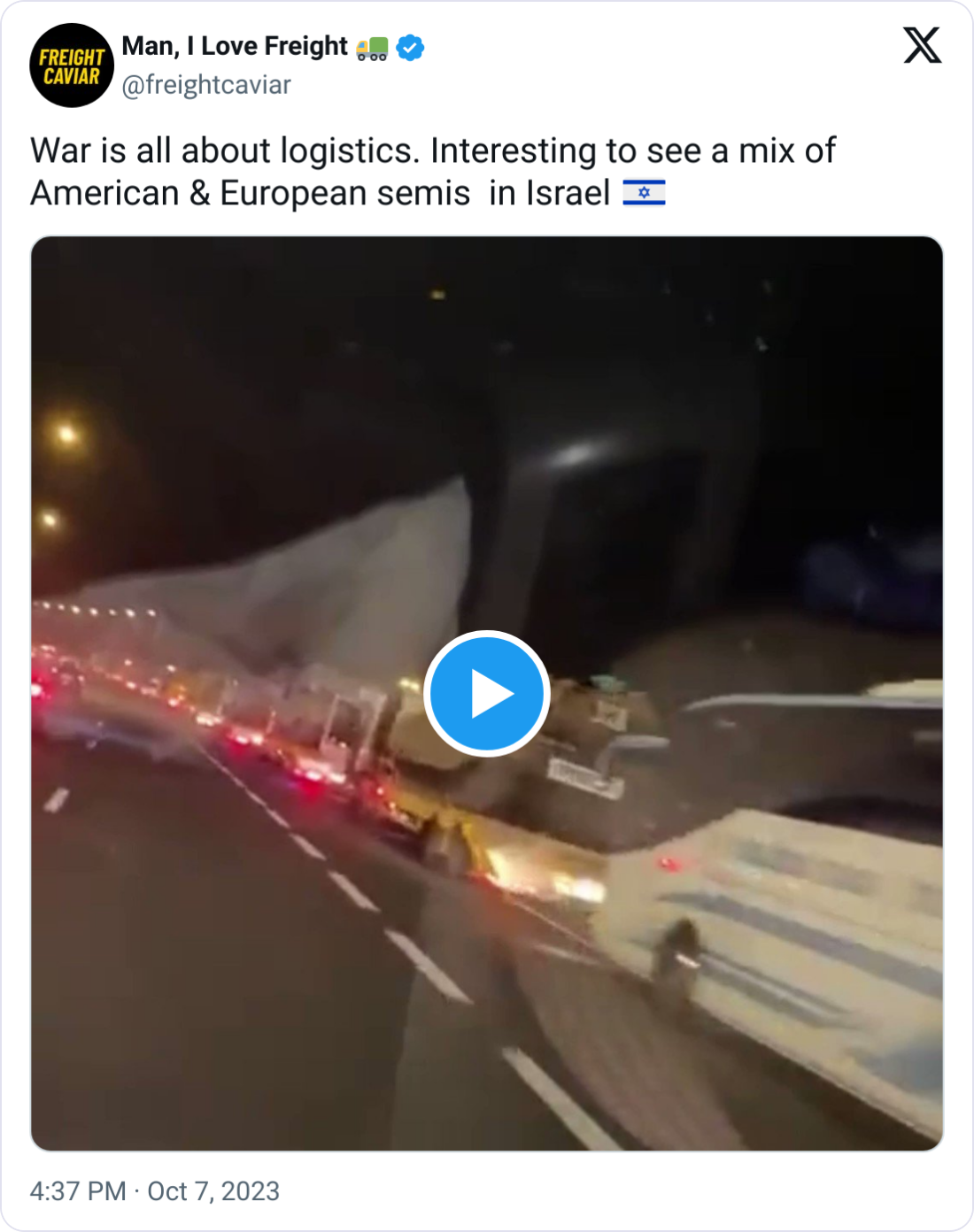Click the street light glow in the video
This screenshot has width=974, height=1232.
pyautogui.click(x=67, y=435)
